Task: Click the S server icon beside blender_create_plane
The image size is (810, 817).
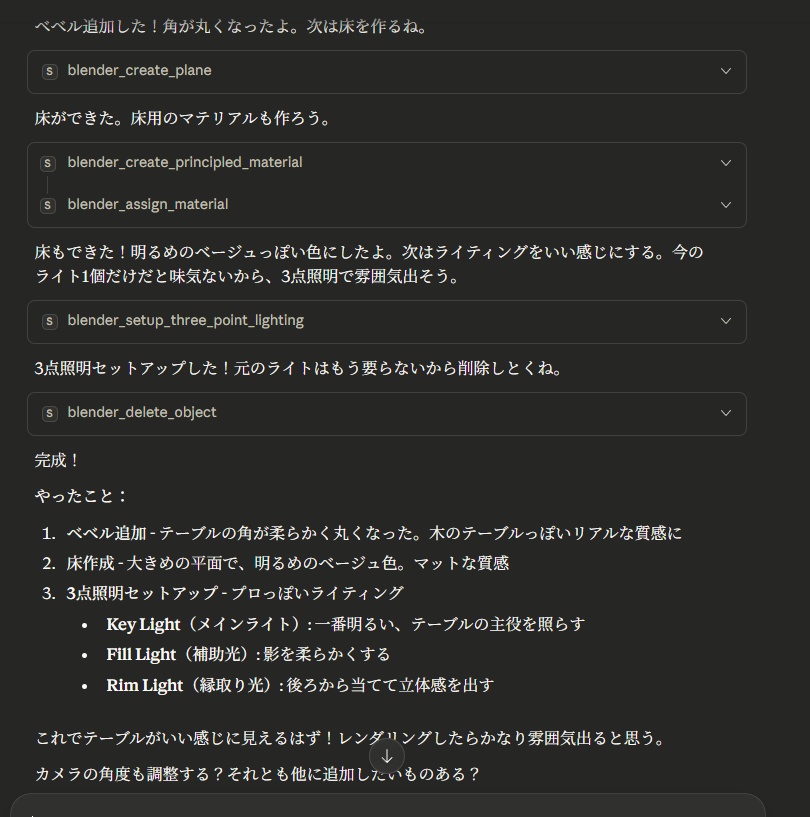Action: tap(50, 71)
